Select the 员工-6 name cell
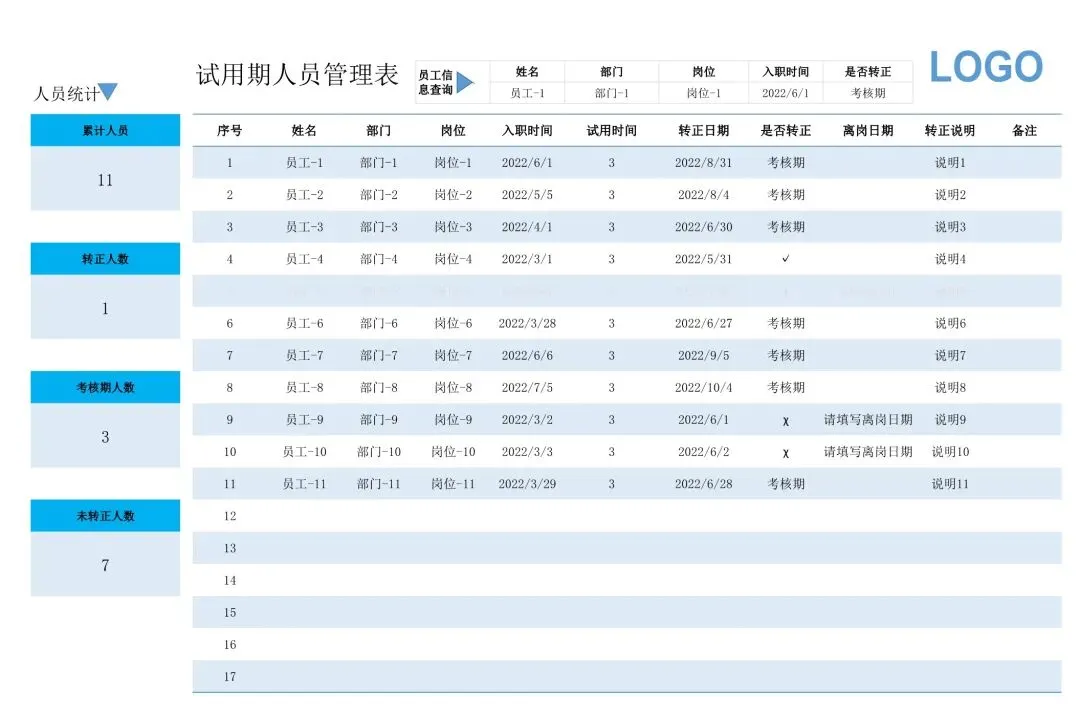 click(304, 323)
